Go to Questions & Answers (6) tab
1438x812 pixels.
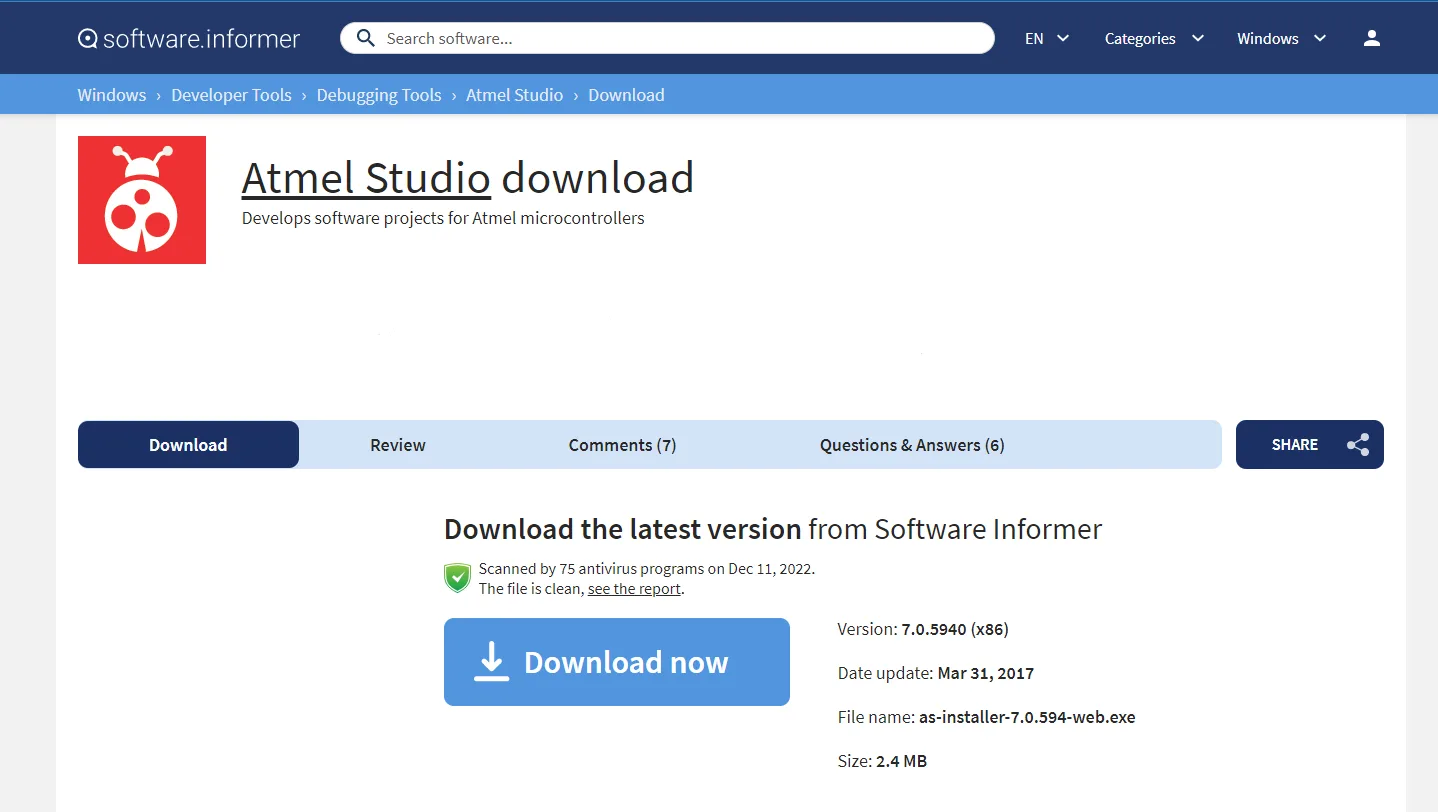tap(911, 445)
